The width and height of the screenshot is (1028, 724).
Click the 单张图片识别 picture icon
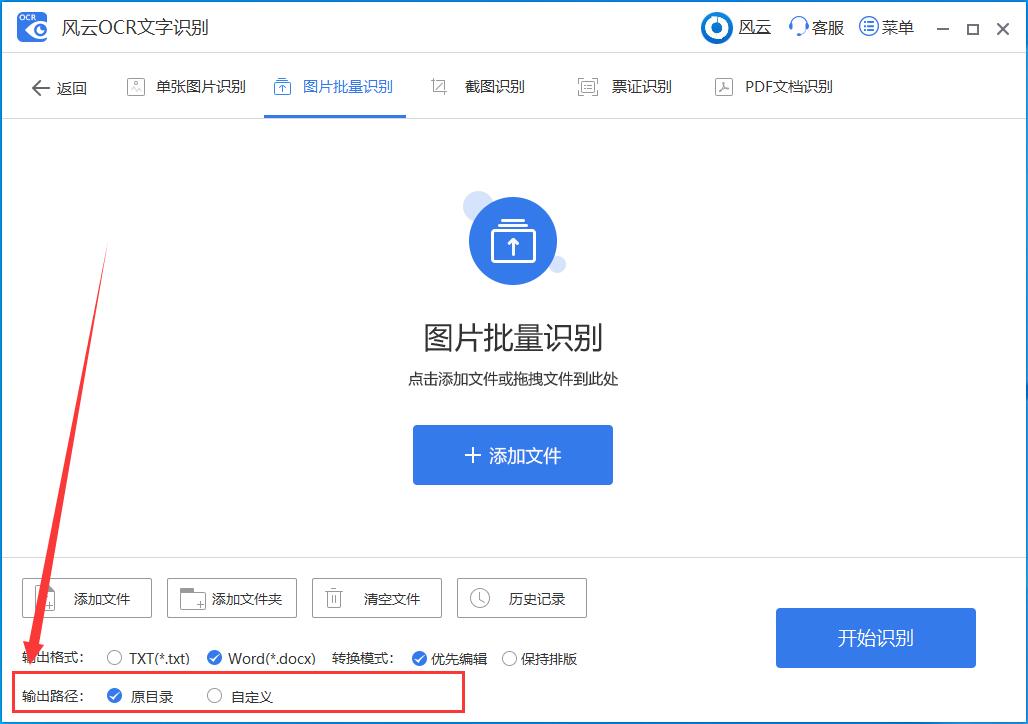click(x=136, y=87)
